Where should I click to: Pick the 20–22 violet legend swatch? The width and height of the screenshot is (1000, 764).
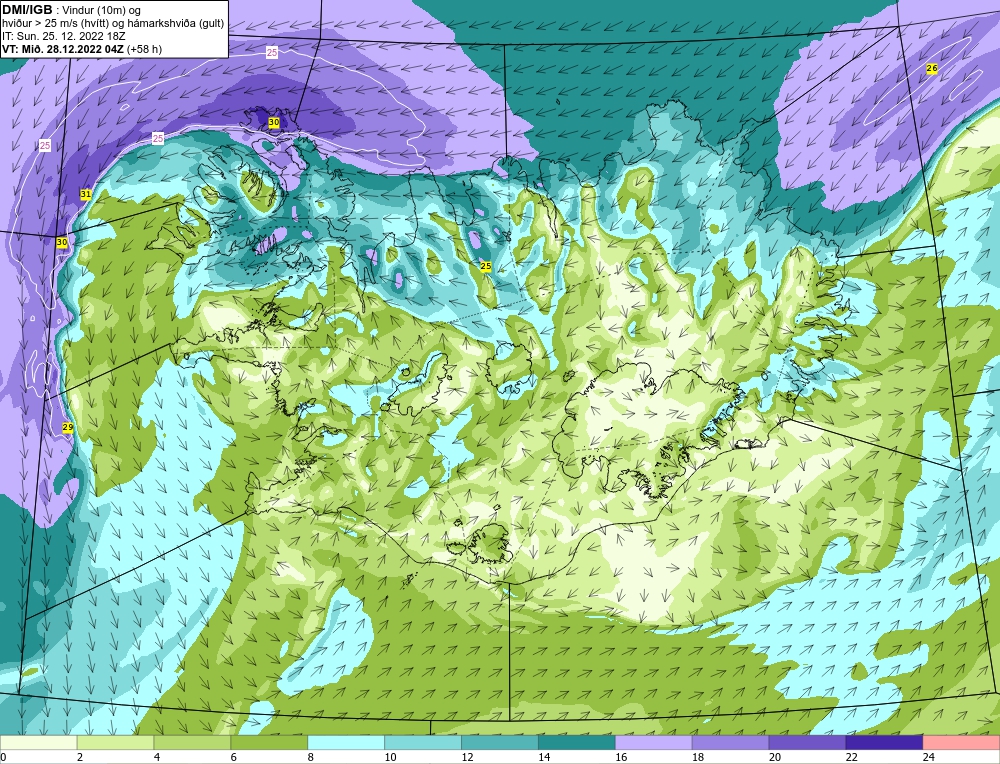pyautogui.click(x=807, y=742)
